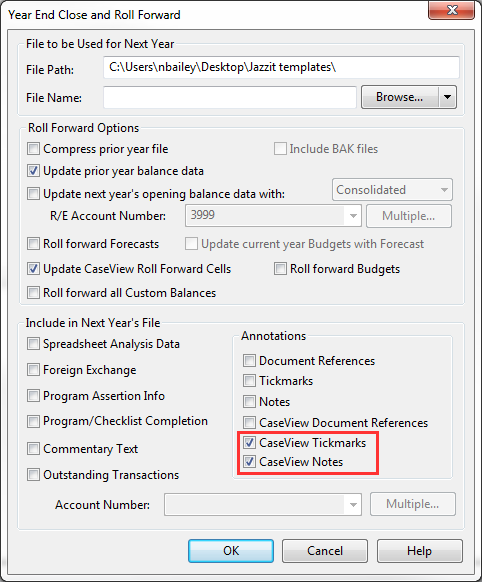Screen dimensions: 482x582
Task: Enable Roll forward all Custom Balances
Action: coord(33,293)
